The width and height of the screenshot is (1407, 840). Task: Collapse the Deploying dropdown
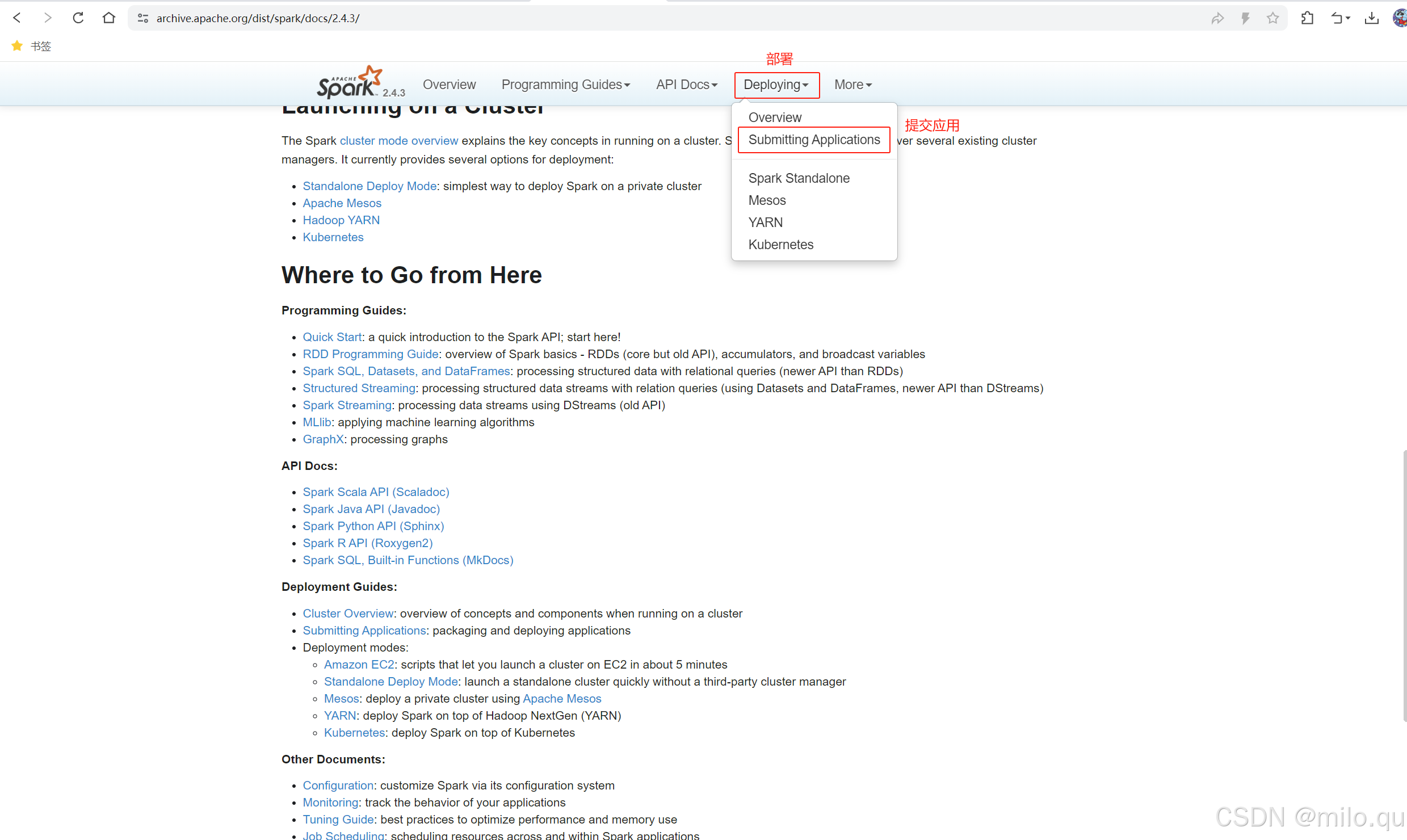(x=776, y=85)
